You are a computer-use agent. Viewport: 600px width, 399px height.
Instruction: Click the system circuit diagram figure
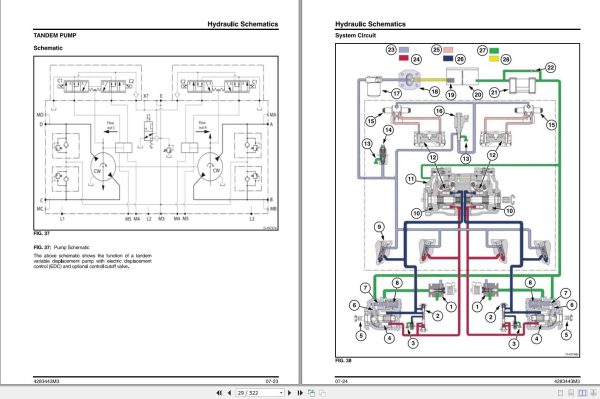tap(457, 200)
